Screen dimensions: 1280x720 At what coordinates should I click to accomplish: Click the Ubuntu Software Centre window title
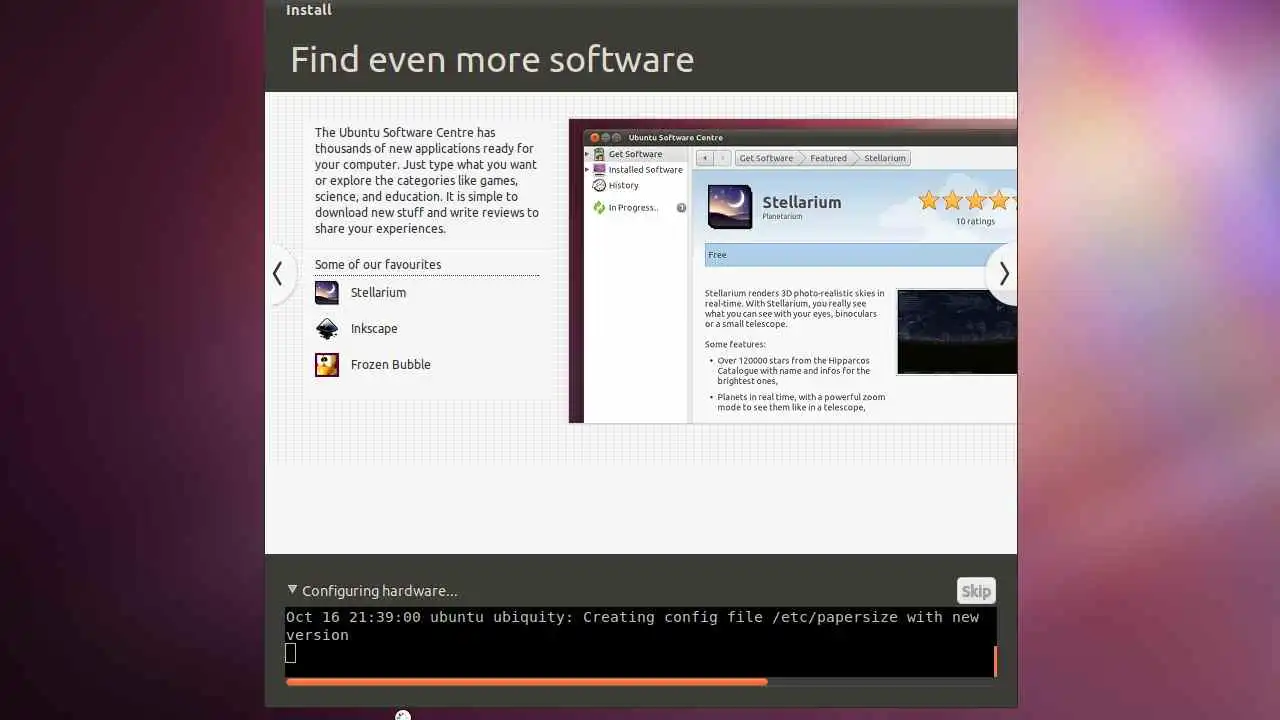(x=676, y=138)
